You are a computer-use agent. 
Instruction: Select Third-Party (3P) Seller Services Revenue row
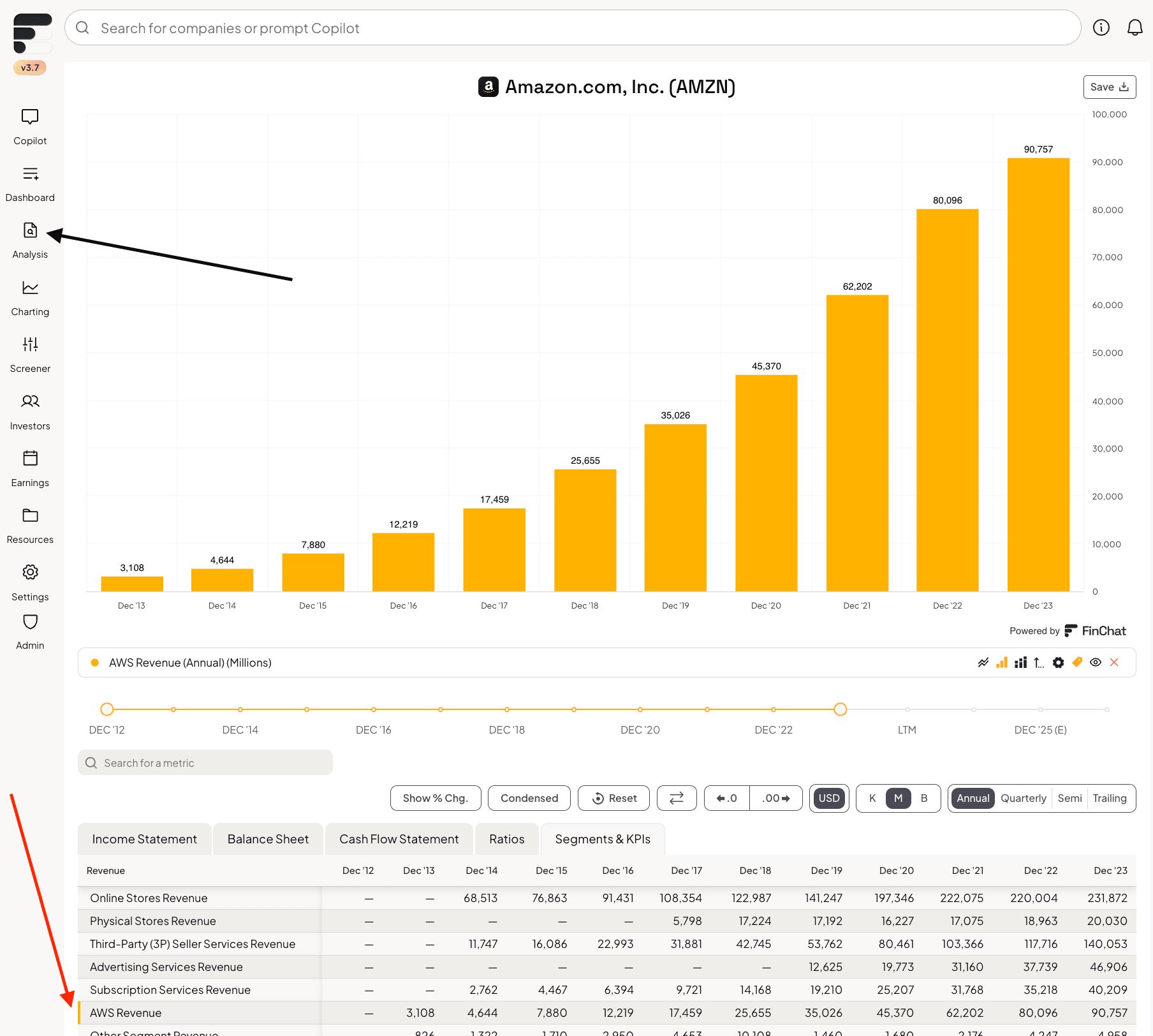[606, 944]
